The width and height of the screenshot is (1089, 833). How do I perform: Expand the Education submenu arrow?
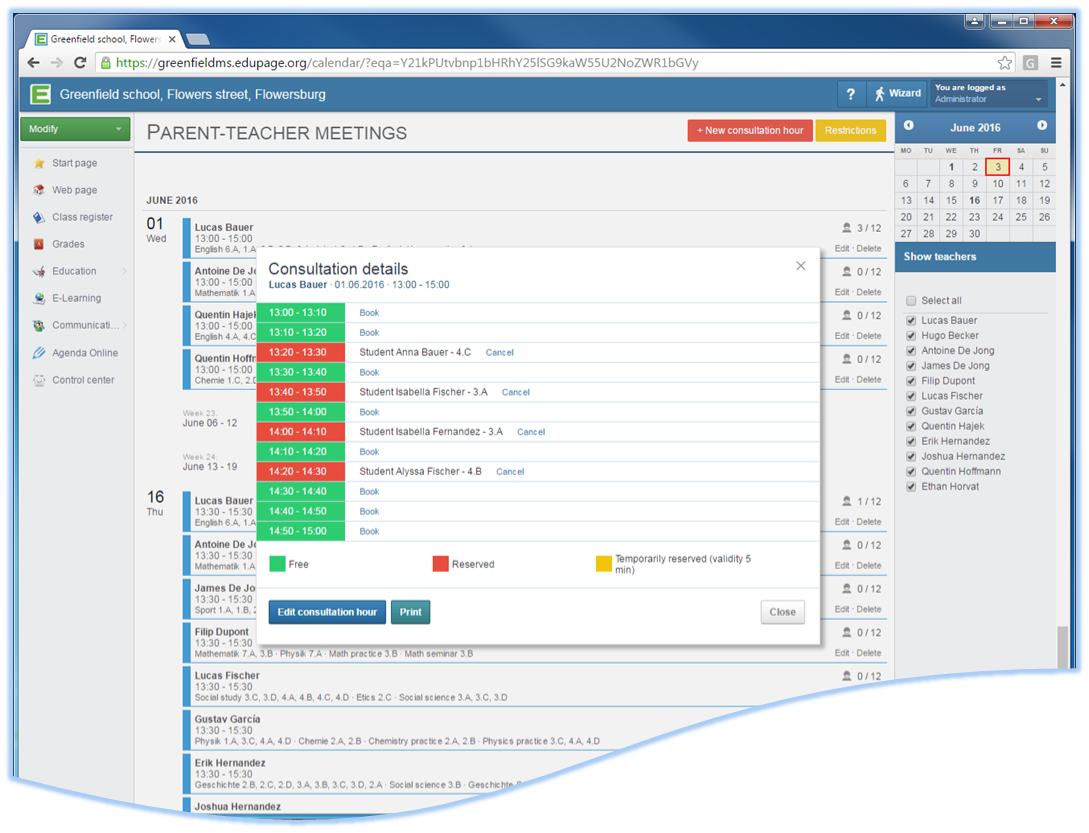click(x=125, y=271)
